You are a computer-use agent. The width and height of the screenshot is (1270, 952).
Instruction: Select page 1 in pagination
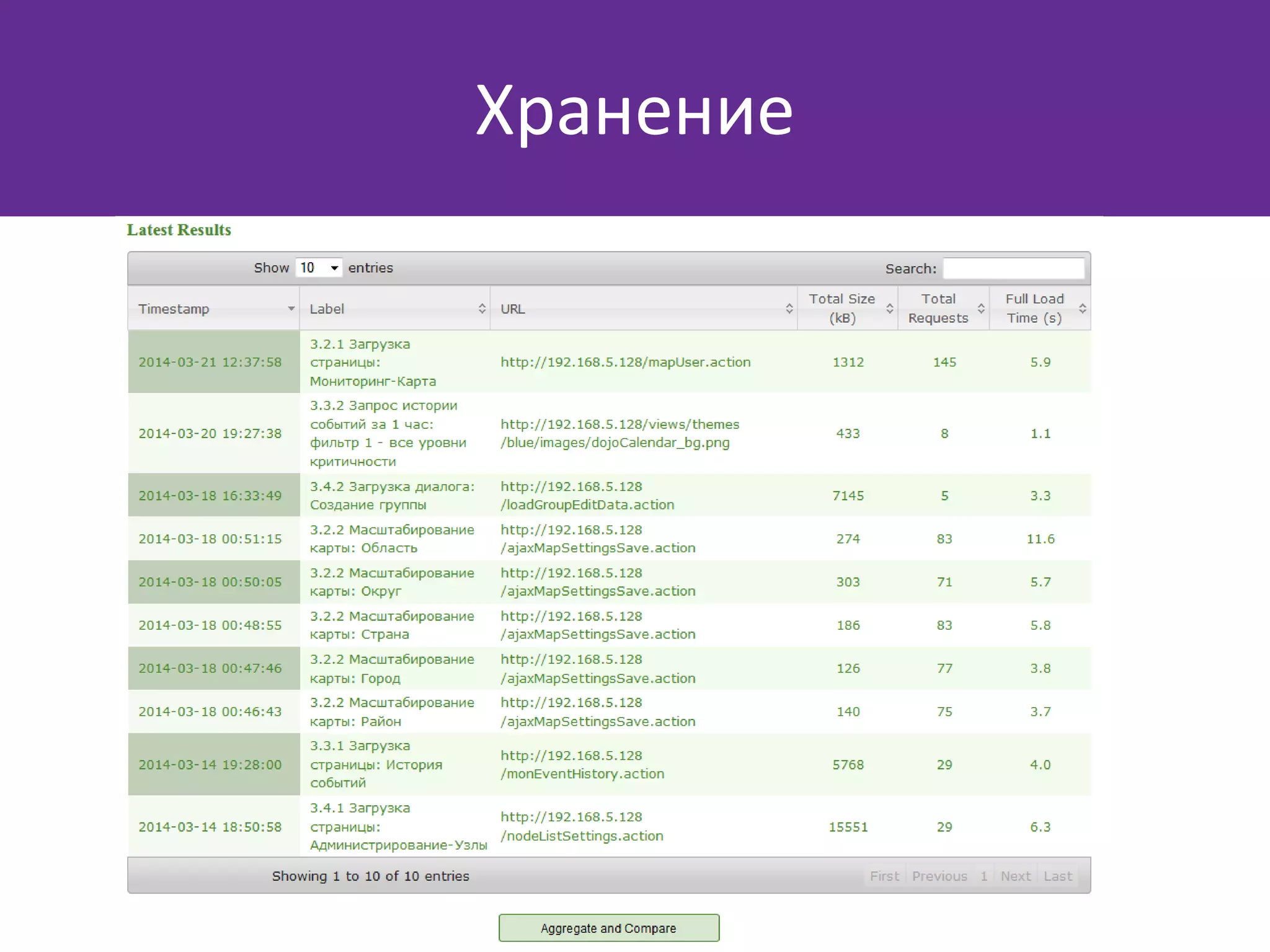point(984,876)
